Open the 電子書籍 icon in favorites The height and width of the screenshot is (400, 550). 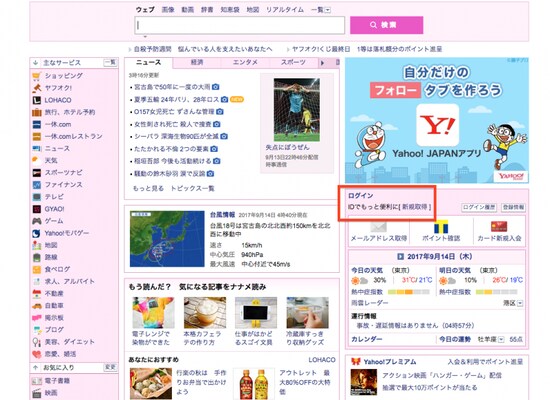pyautogui.click(x=36, y=381)
